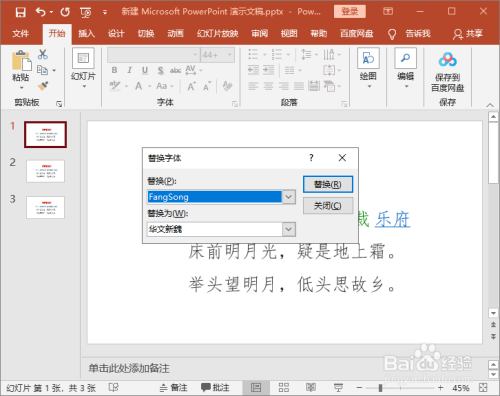Click the 共享 share button

(468, 34)
